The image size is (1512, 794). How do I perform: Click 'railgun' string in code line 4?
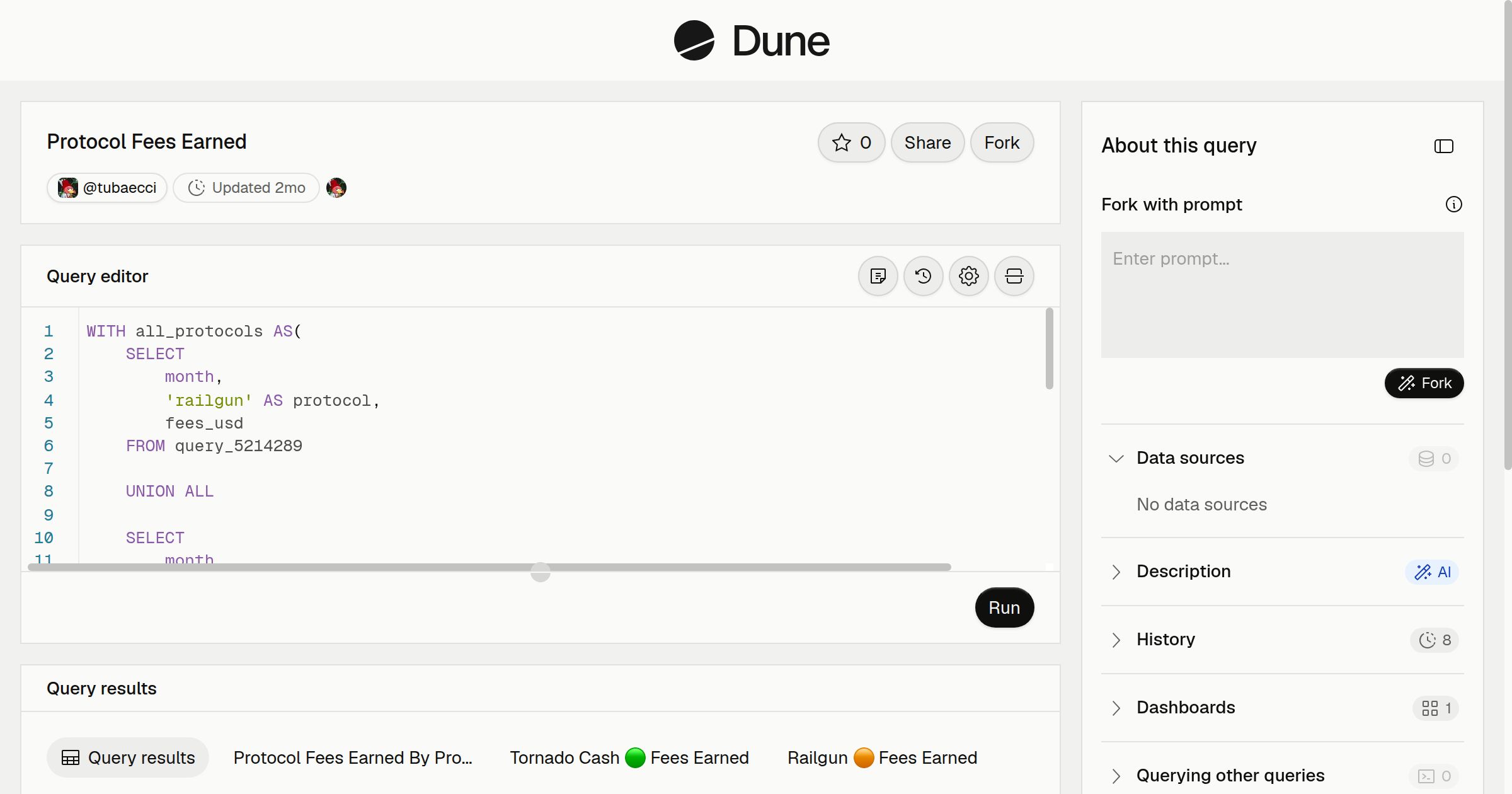[x=209, y=400]
